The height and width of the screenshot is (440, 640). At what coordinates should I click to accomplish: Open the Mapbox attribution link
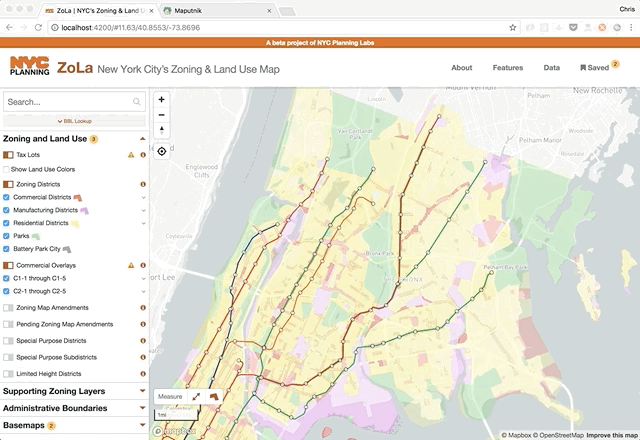pyautogui.click(x=516, y=436)
